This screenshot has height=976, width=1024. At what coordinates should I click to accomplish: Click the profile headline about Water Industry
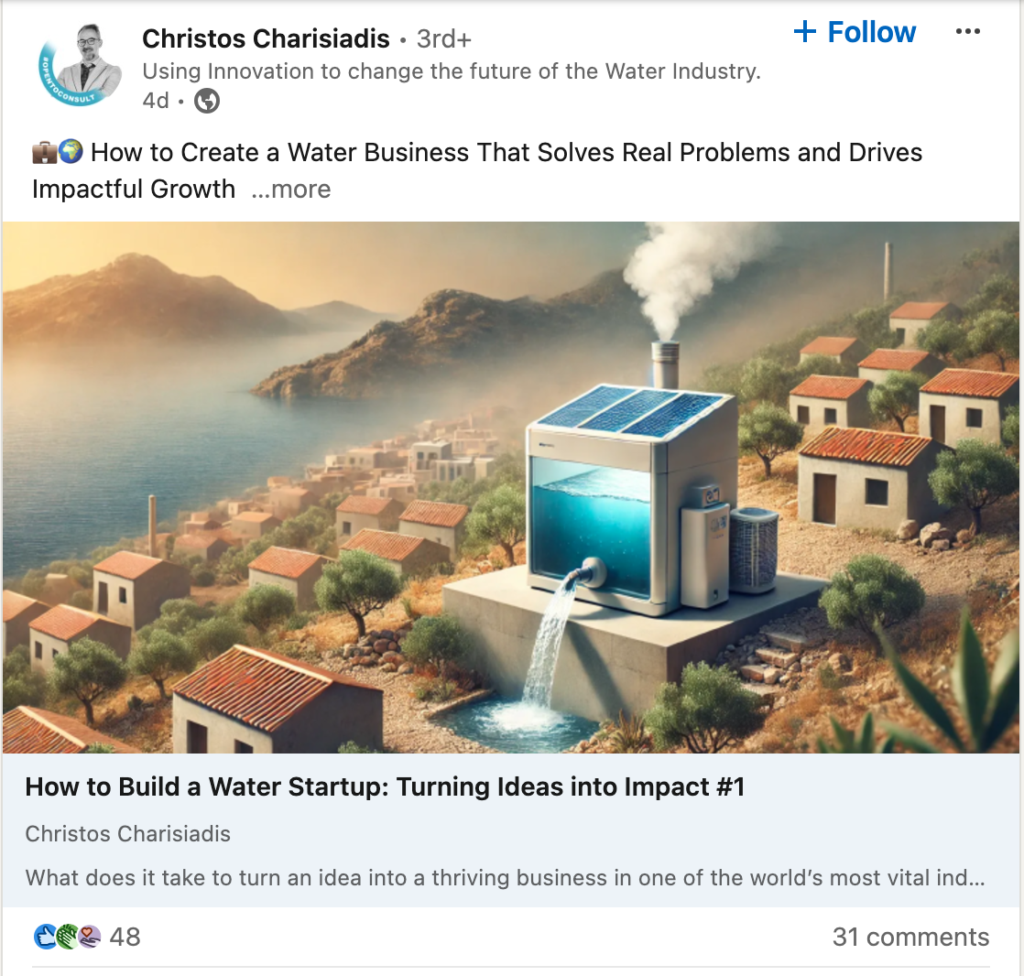[452, 71]
